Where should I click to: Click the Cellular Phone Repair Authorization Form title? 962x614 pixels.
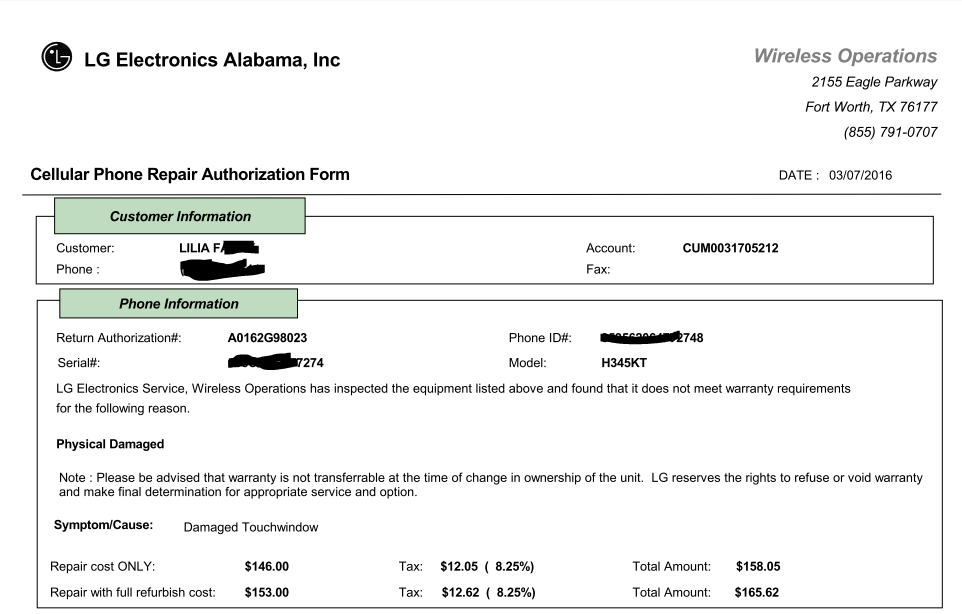coord(190,175)
